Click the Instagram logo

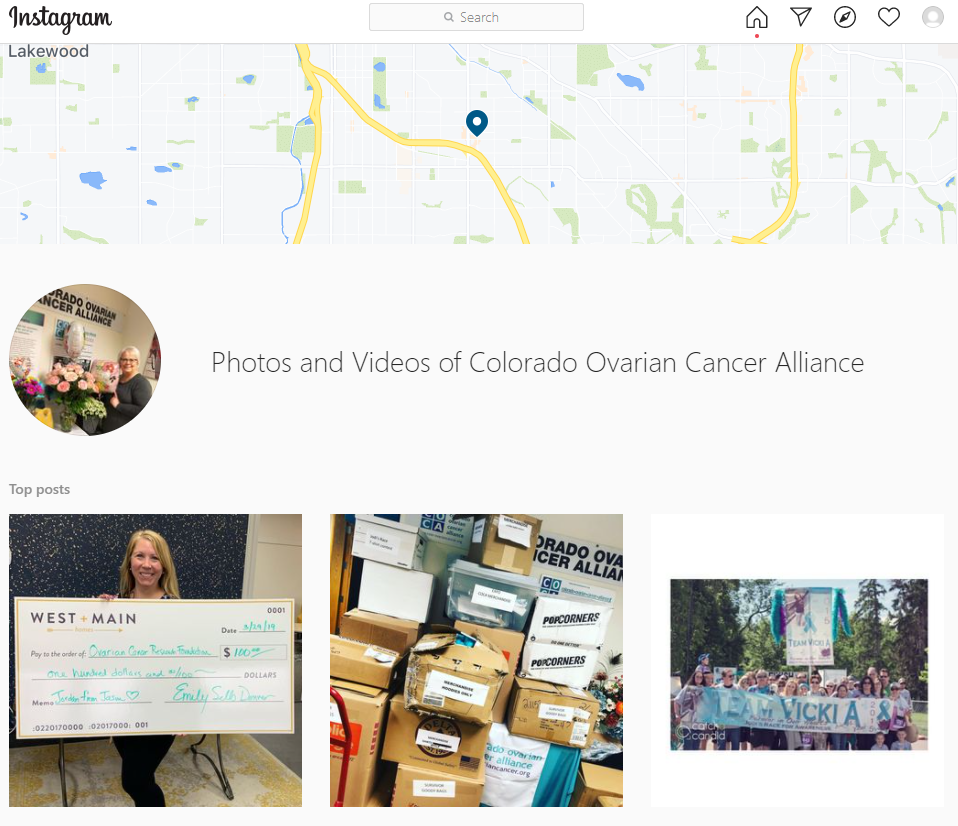60,19
